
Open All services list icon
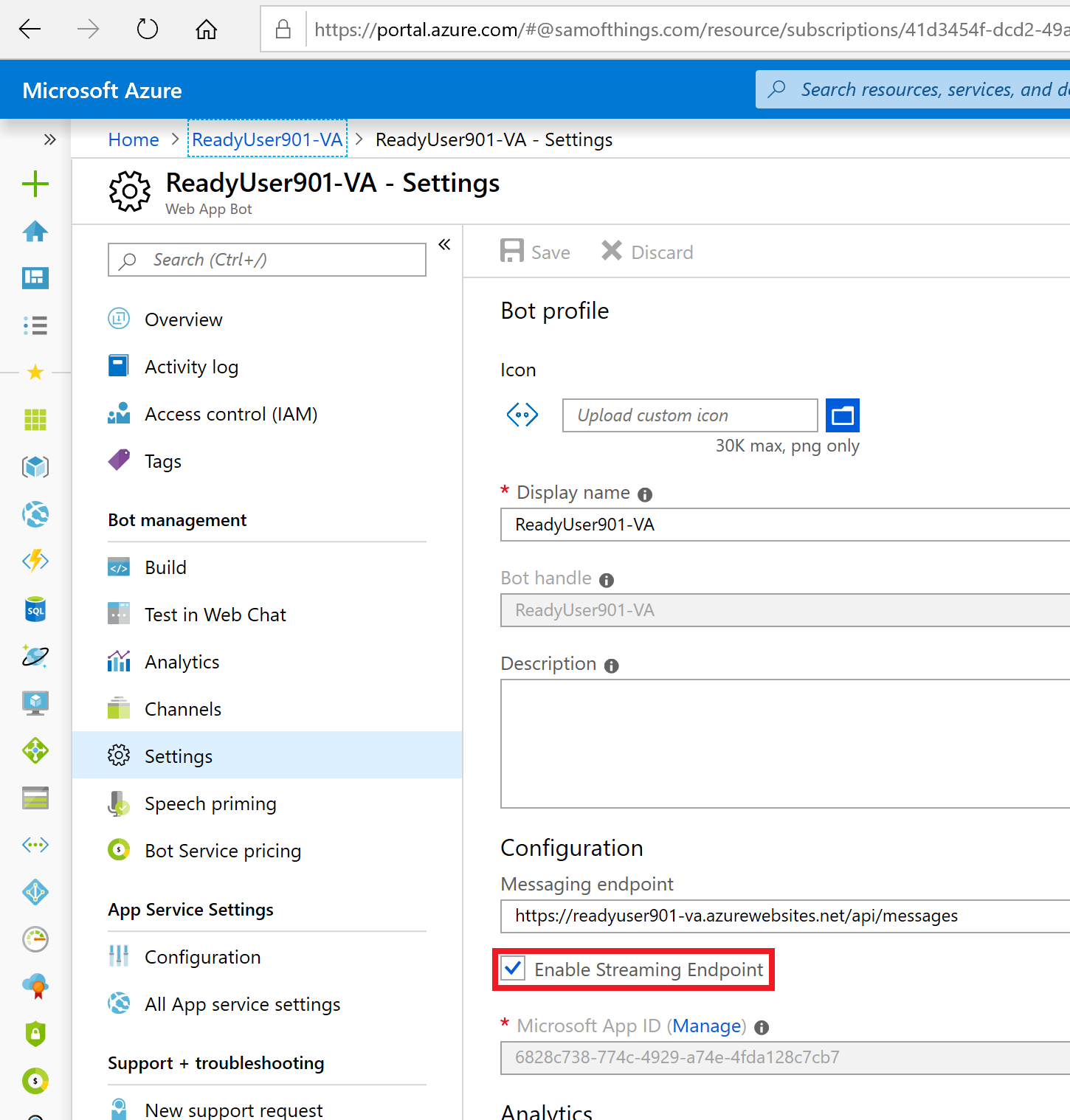35,325
